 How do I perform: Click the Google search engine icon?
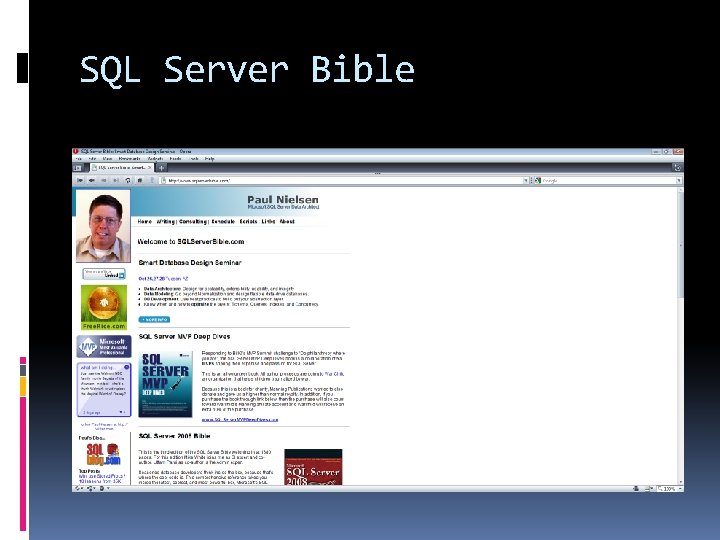(x=538, y=180)
